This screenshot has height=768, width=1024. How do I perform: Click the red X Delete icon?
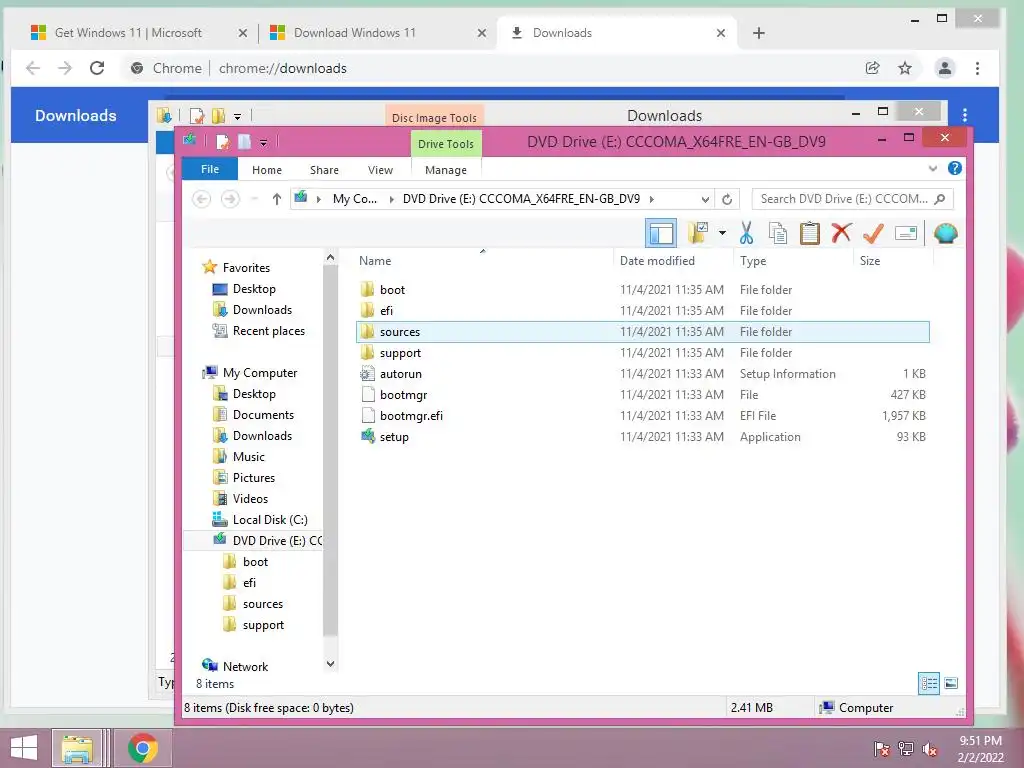coord(841,232)
